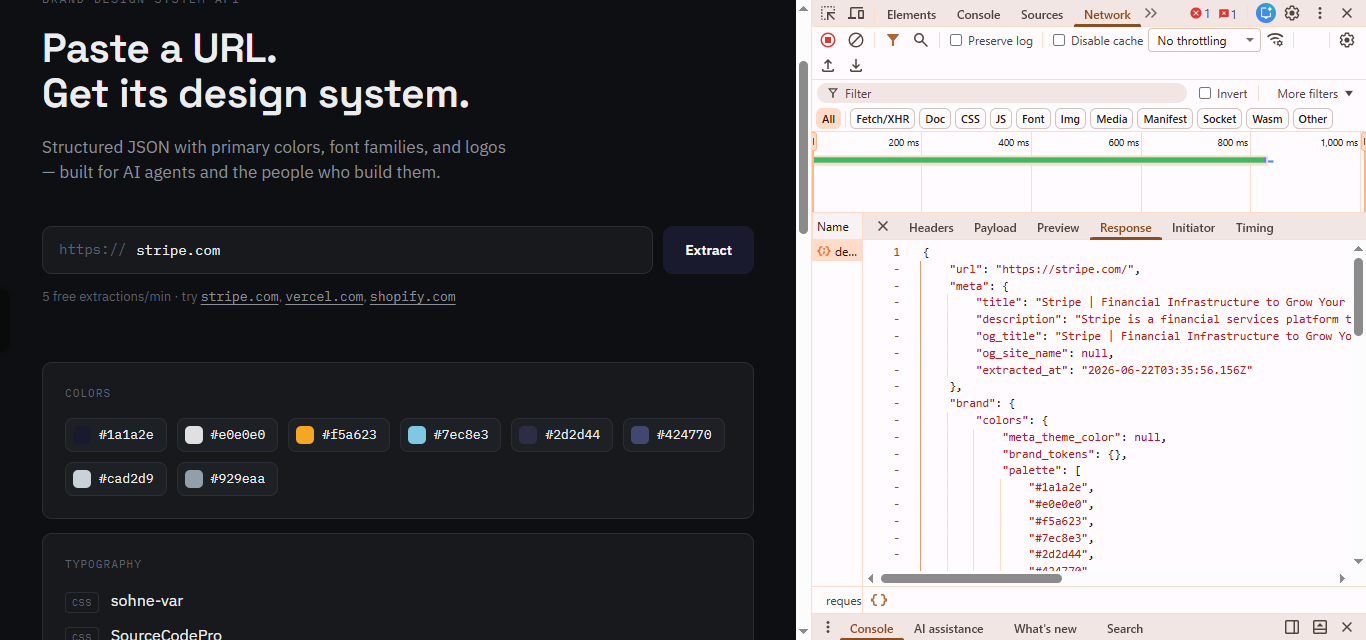Try the vercel.com example link
Screen dimensions: 1366x640
pos(324,297)
